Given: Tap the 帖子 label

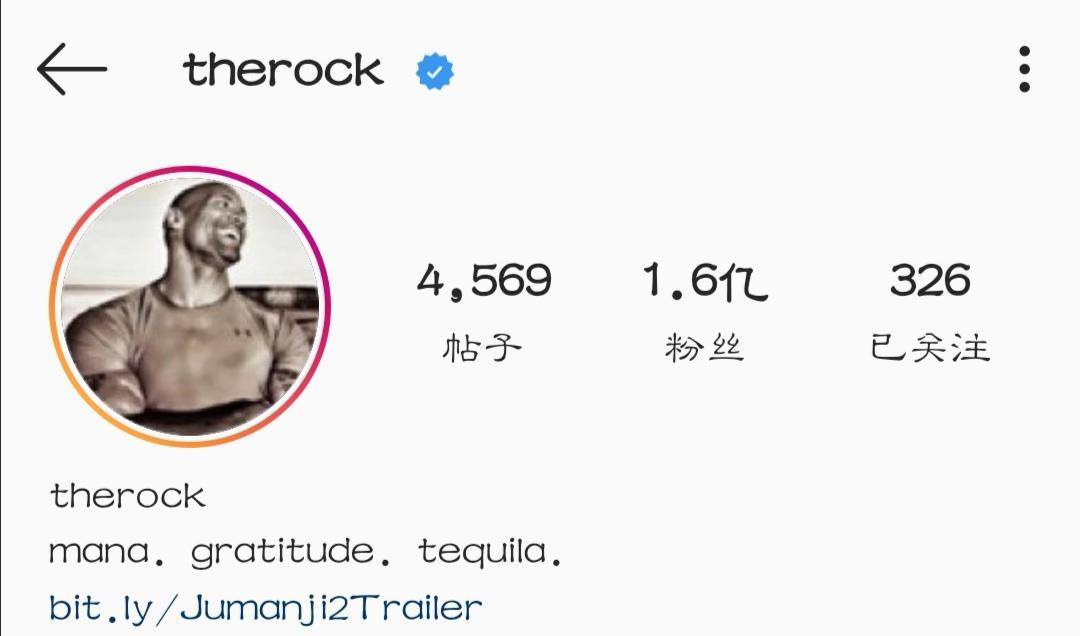Looking at the screenshot, I should point(481,348).
